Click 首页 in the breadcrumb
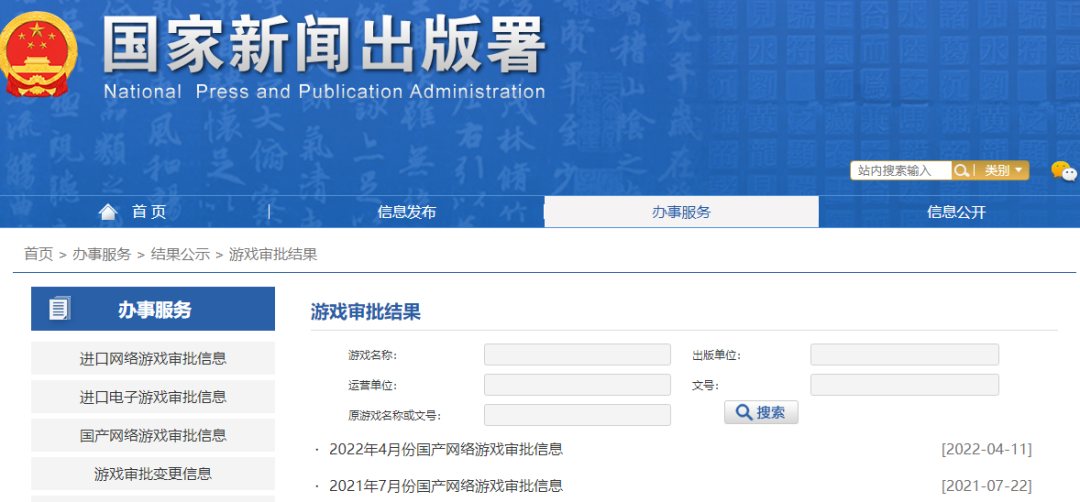Image resolution: width=1080 pixels, height=502 pixels. pyautogui.click(x=39, y=254)
